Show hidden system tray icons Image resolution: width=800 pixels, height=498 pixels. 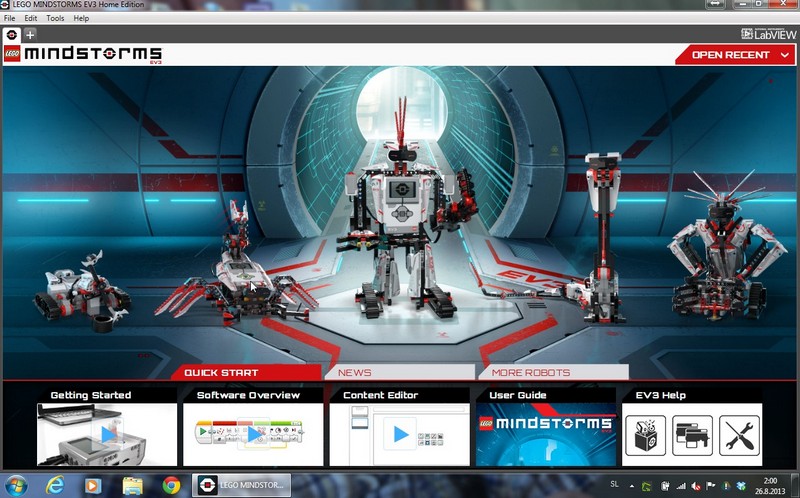click(x=632, y=486)
